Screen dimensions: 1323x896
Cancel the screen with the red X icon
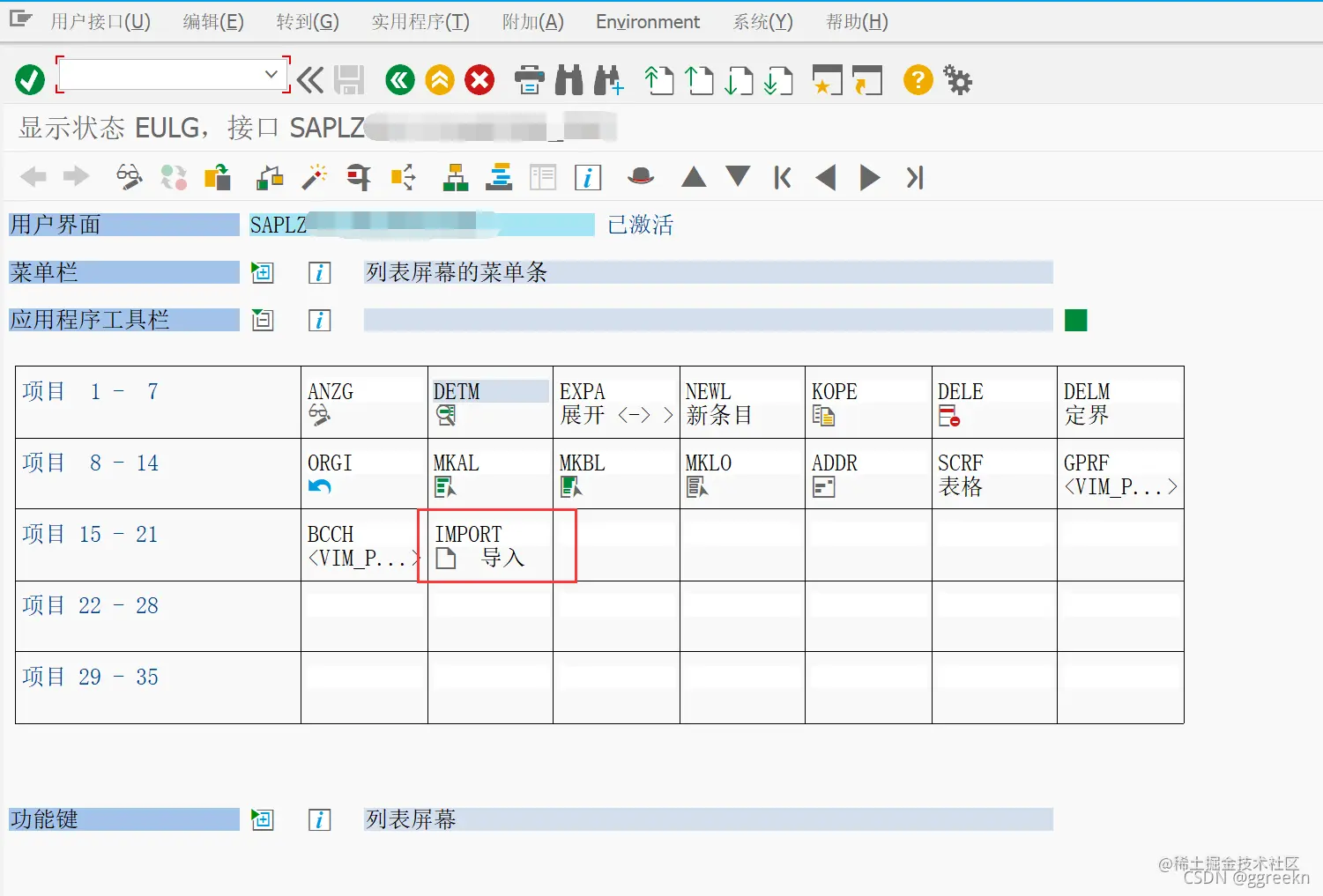tap(479, 79)
